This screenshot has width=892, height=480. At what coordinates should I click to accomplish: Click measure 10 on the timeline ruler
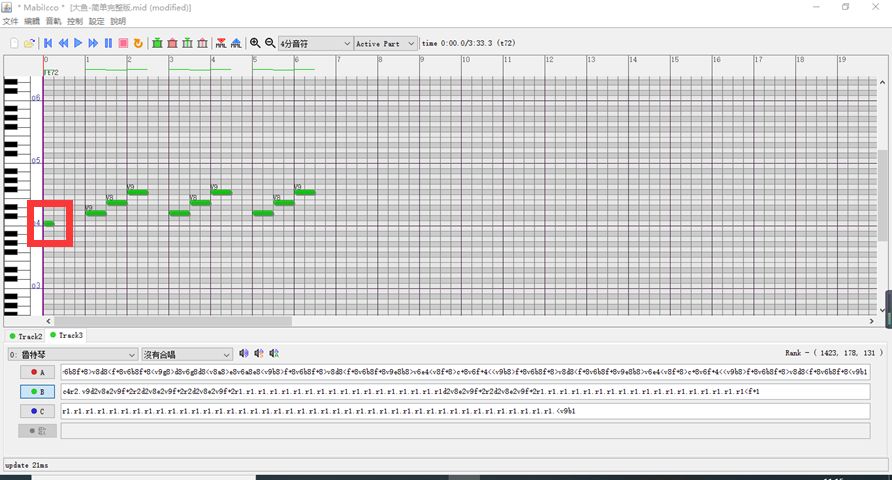point(466,60)
